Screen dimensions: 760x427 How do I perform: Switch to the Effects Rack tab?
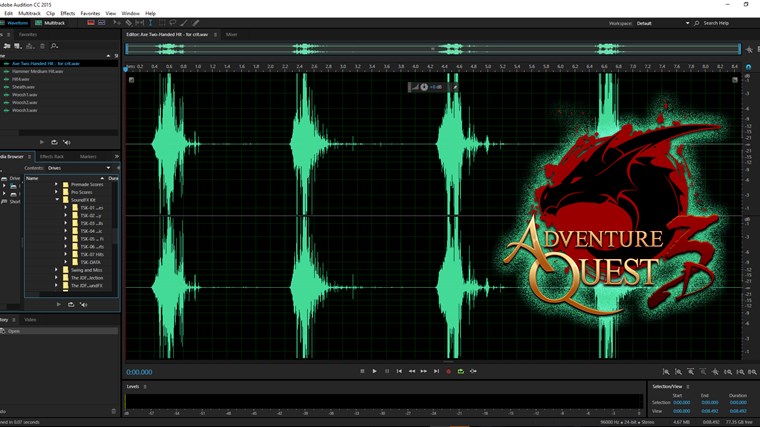click(52, 157)
